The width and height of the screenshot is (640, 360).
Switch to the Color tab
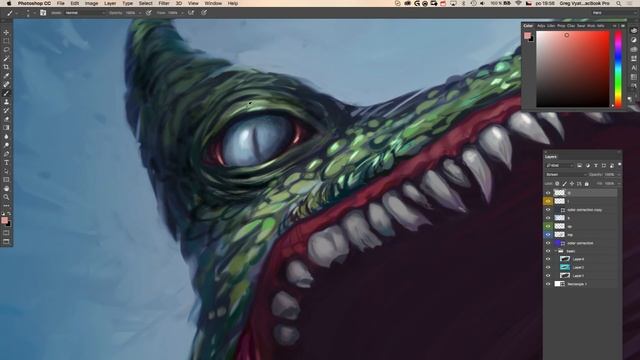click(528, 26)
